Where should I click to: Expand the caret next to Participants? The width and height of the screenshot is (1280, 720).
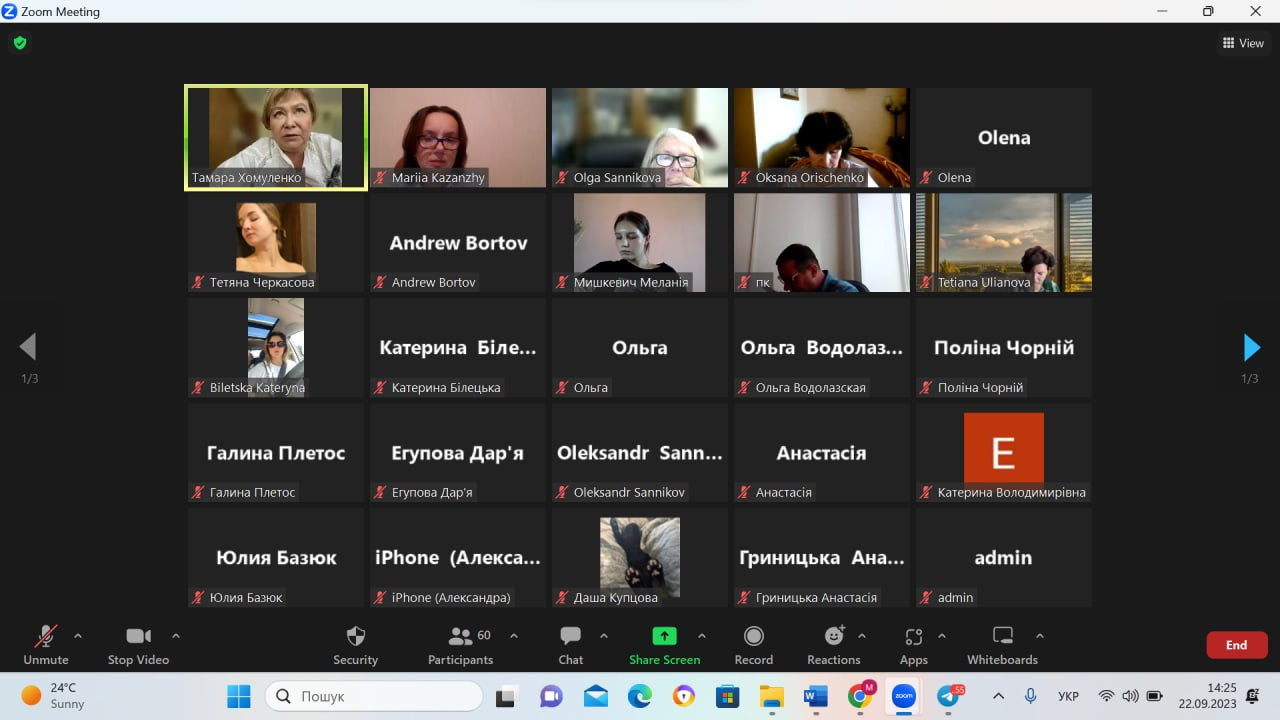click(514, 635)
